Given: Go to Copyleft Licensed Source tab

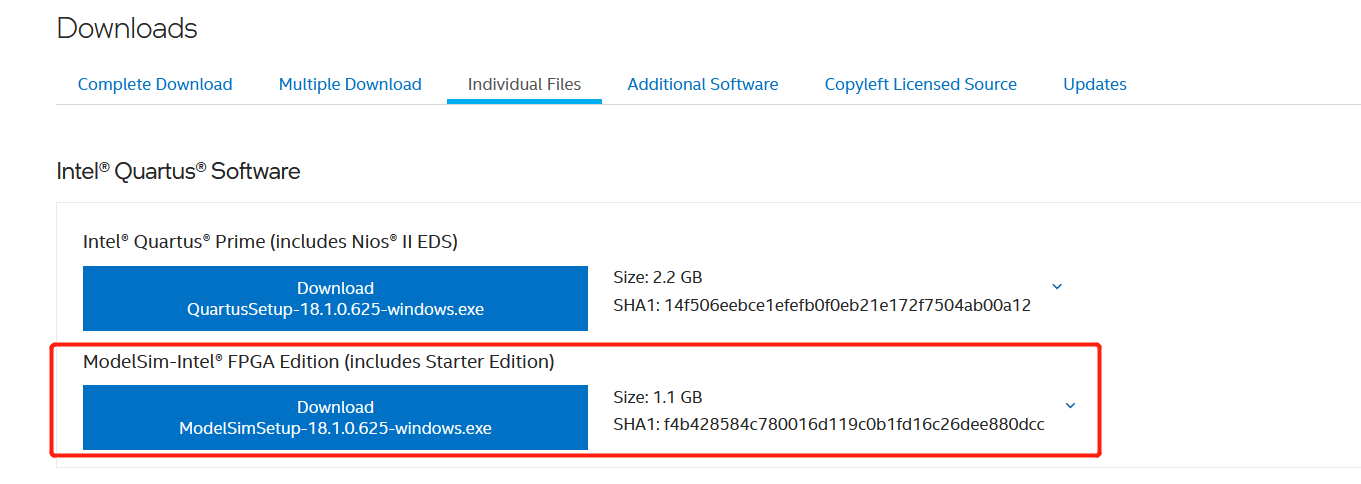Looking at the screenshot, I should [x=920, y=85].
